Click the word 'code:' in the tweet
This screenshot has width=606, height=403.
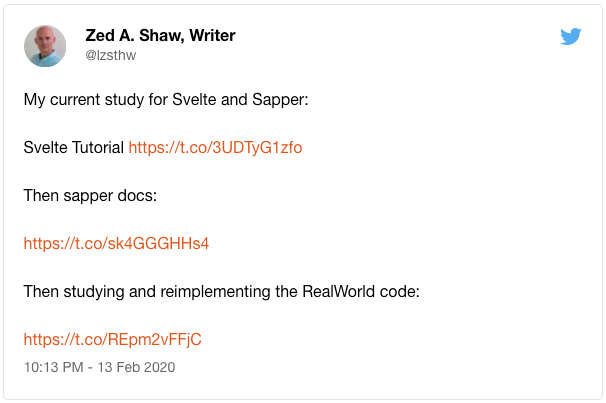click(x=400, y=292)
